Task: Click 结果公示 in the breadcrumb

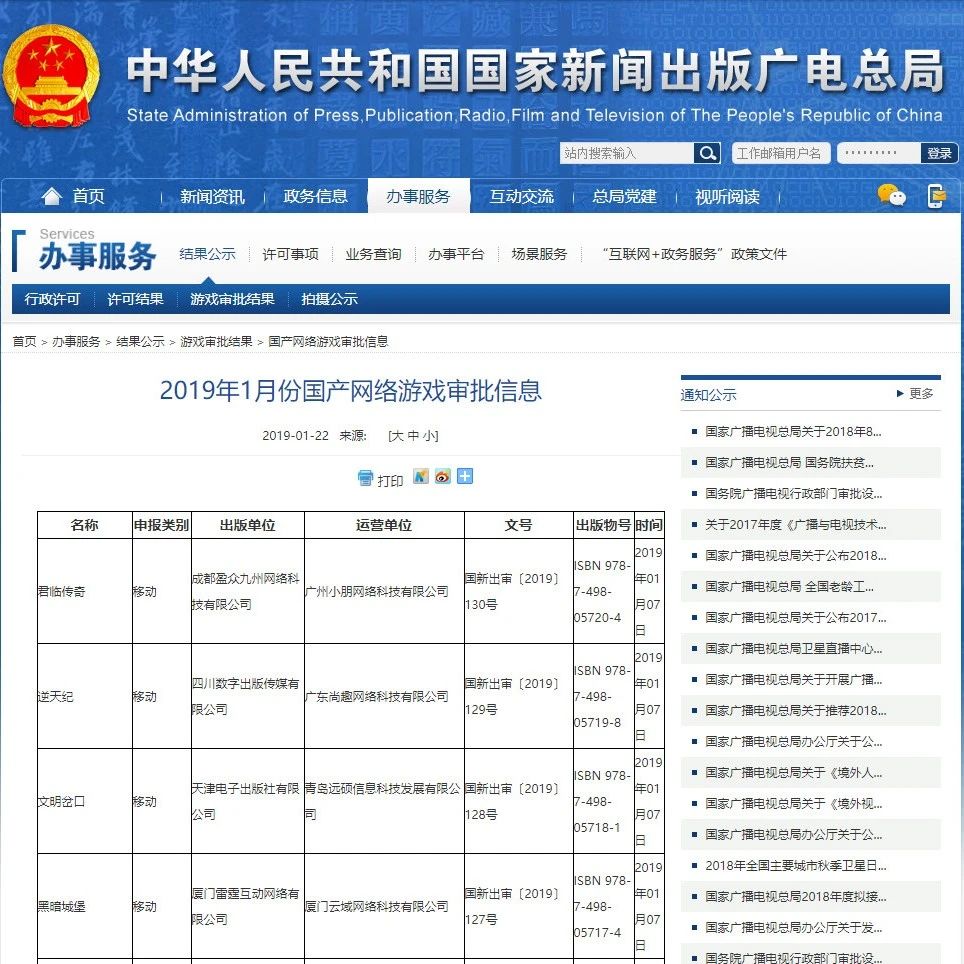Action: (x=140, y=341)
